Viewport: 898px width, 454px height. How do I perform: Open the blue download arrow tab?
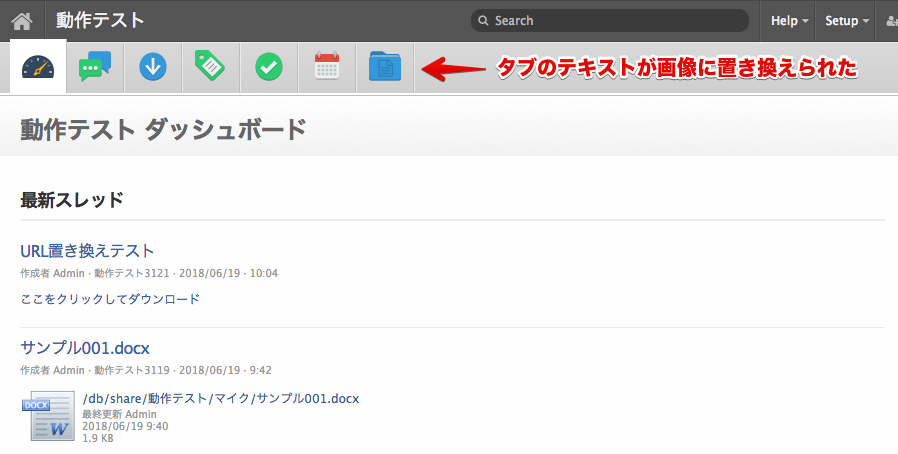pos(153,67)
